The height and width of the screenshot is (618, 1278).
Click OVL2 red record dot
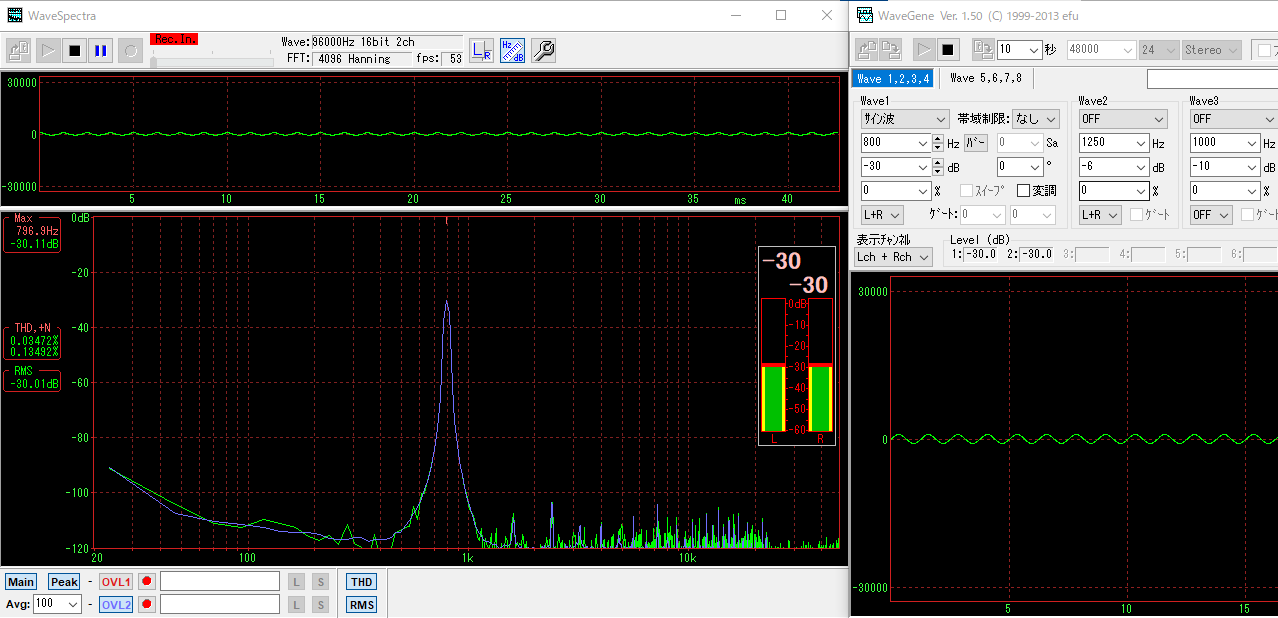pos(146,604)
